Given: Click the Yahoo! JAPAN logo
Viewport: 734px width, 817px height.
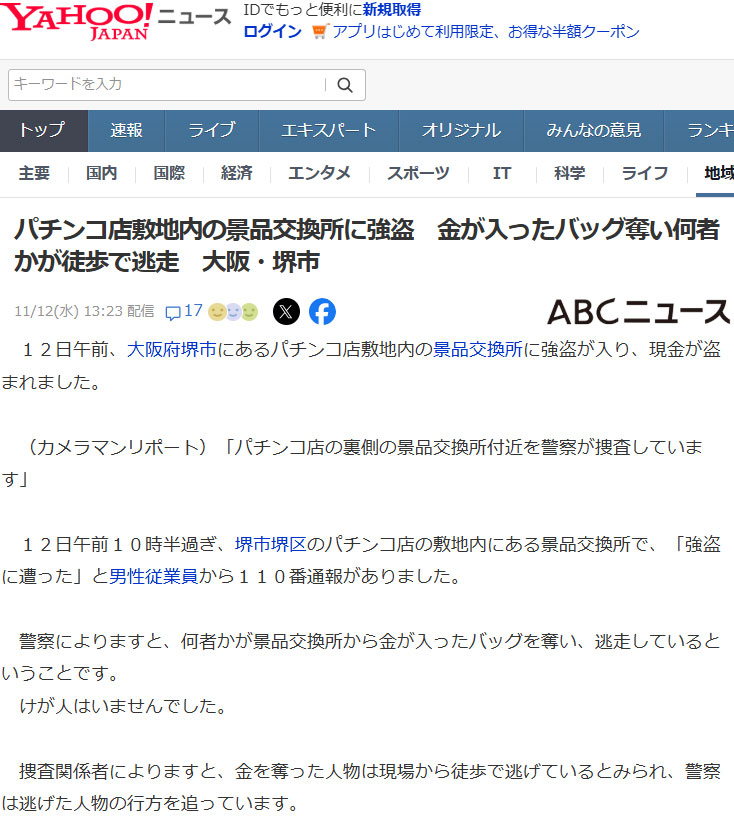Looking at the screenshot, I should coord(78,22).
